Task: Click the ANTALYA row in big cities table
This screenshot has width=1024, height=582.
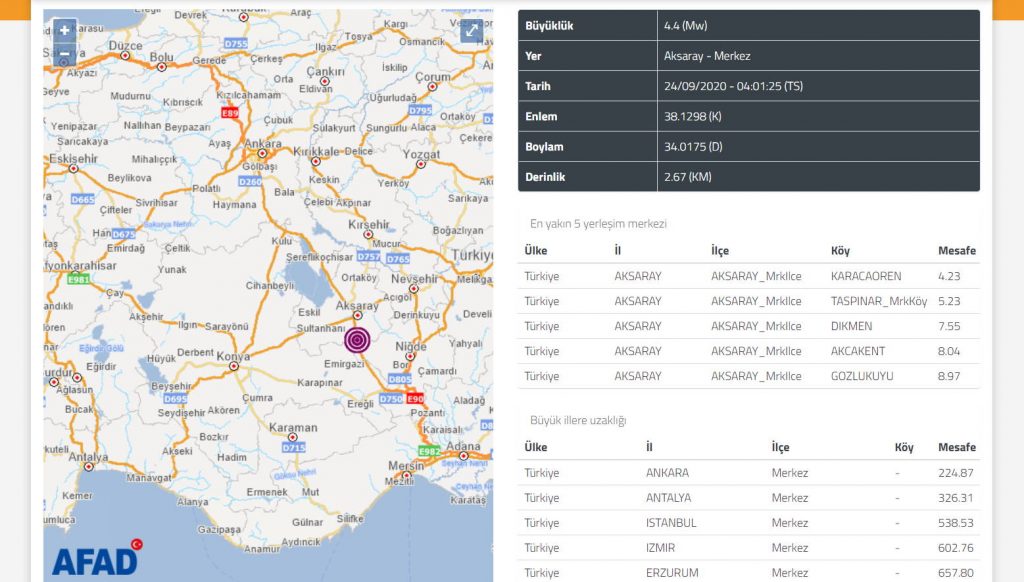Action: pyautogui.click(x=748, y=497)
